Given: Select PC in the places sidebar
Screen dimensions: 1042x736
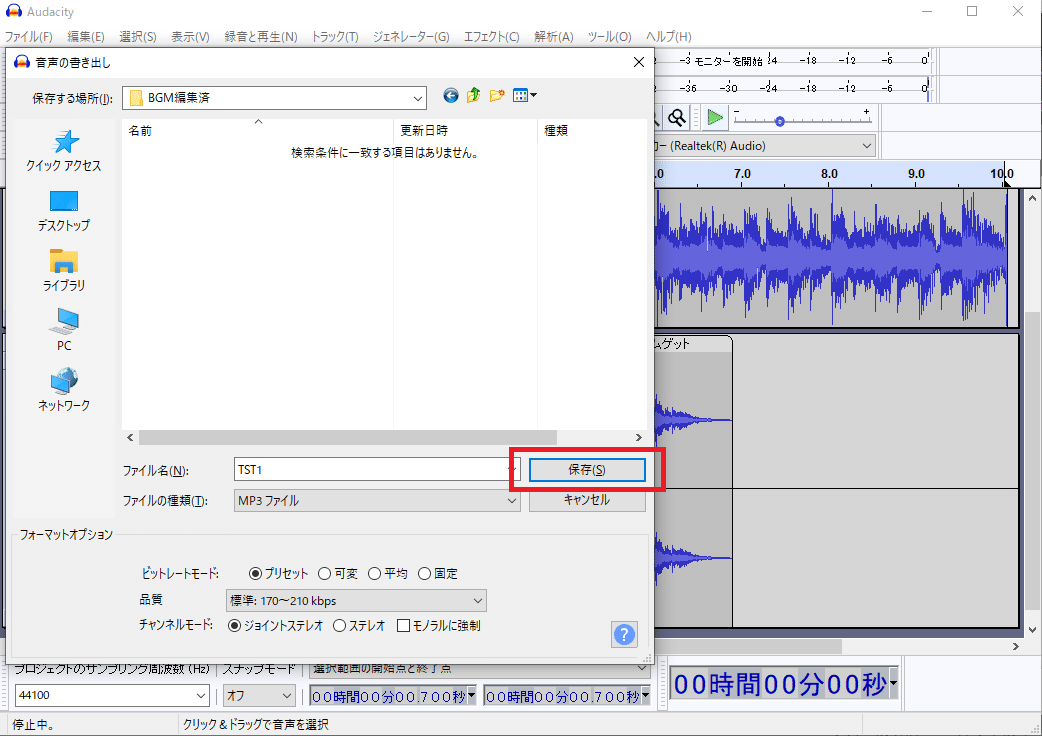Looking at the screenshot, I should click(64, 330).
